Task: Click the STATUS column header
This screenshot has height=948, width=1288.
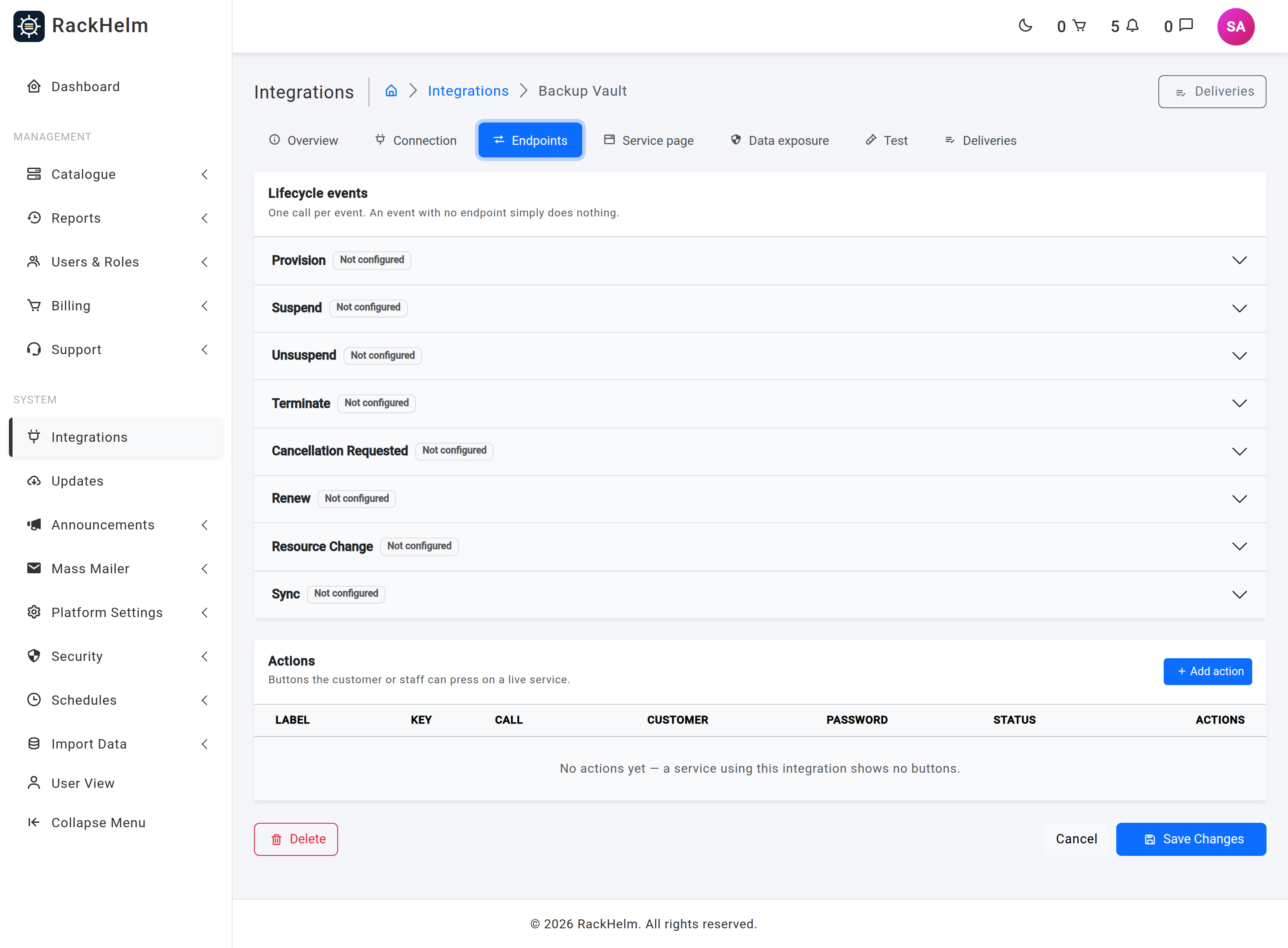Action: (x=1014, y=719)
